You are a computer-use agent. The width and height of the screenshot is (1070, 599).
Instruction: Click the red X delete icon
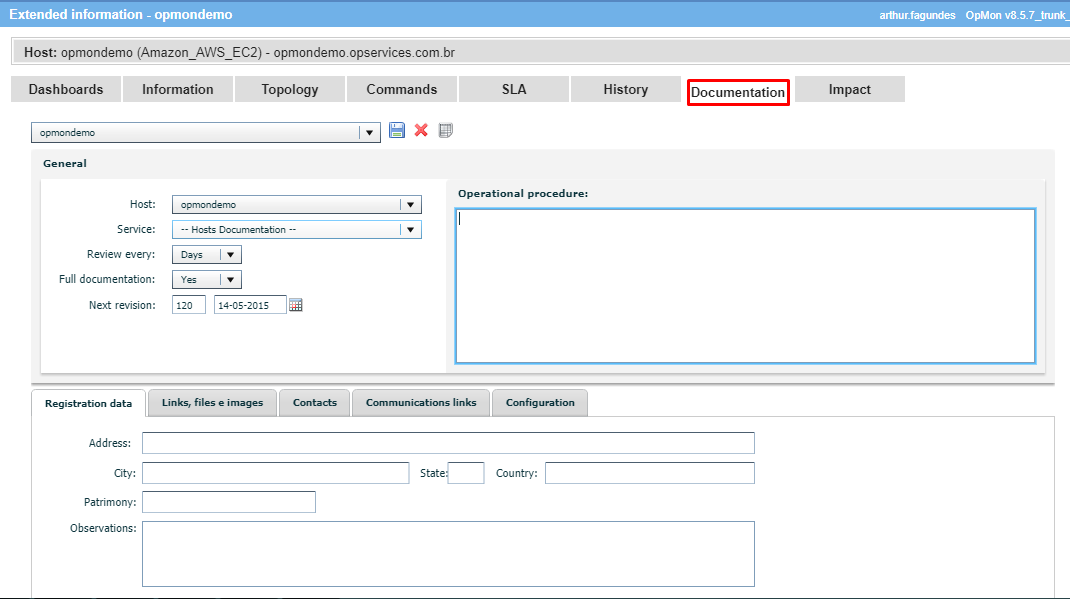click(x=421, y=130)
